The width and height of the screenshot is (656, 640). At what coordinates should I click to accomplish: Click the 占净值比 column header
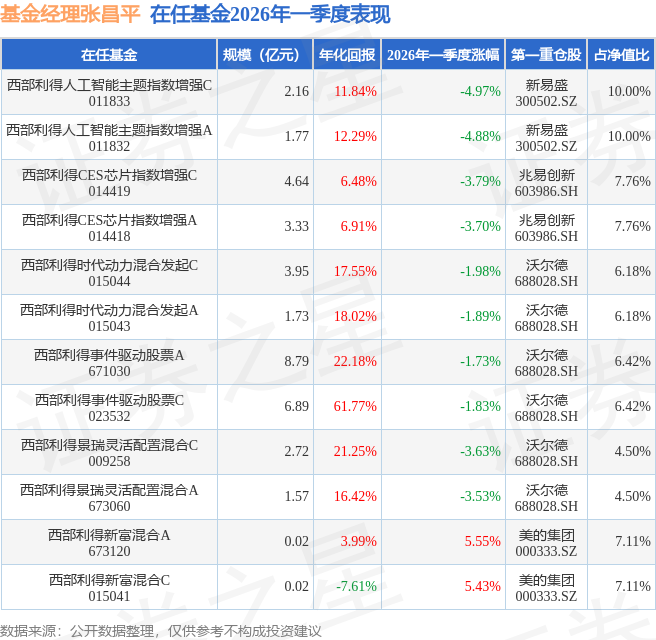[622, 55]
